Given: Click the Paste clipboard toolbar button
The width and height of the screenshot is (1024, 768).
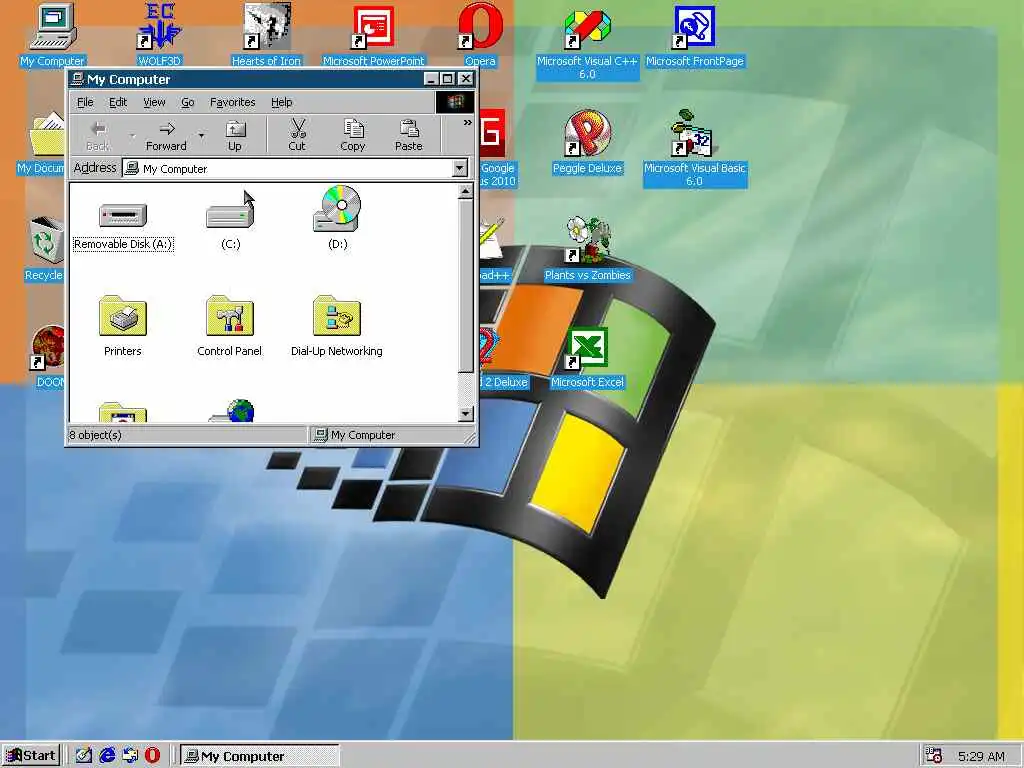Looking at the screenshot, I should [x=409, y=136].
